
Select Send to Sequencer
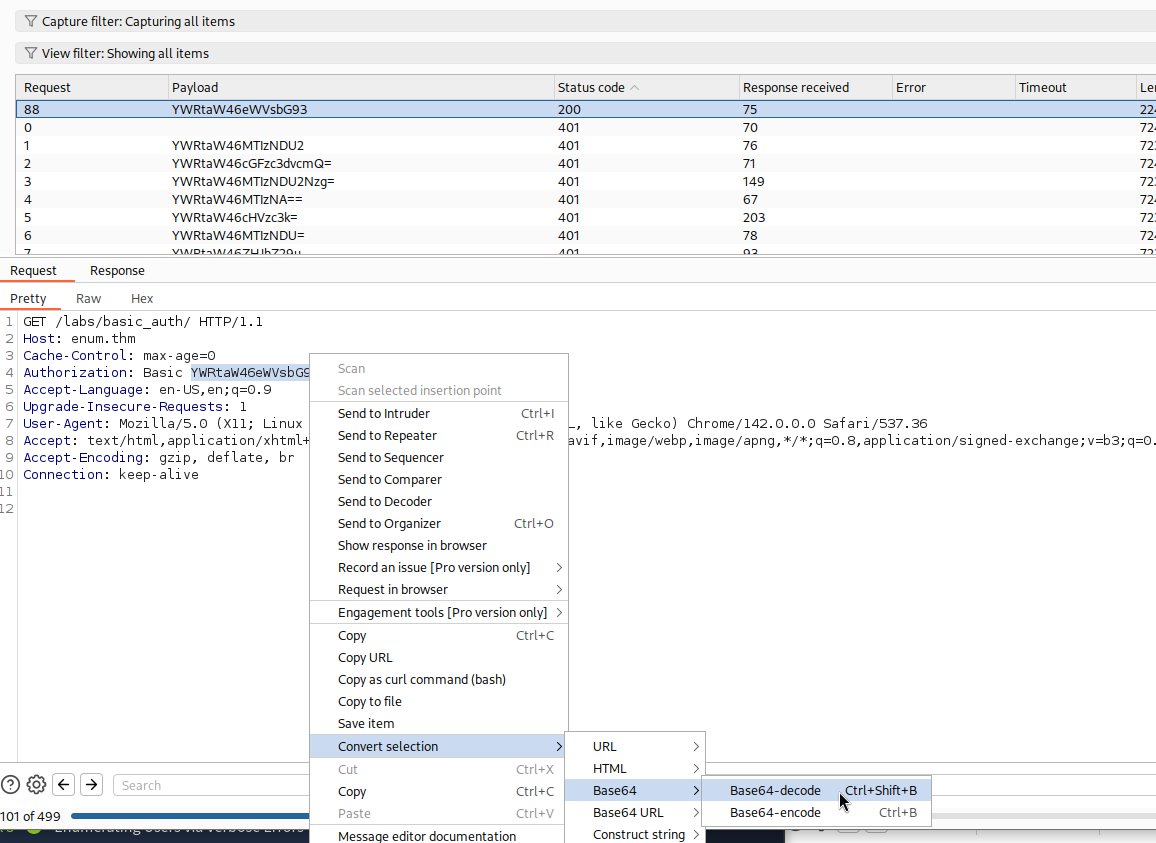439,458
